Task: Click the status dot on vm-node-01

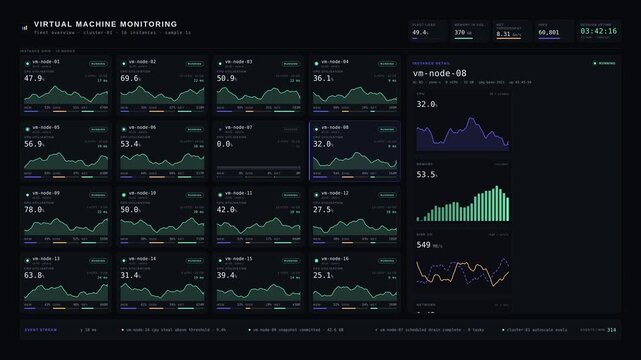Action: coord(27,64)
